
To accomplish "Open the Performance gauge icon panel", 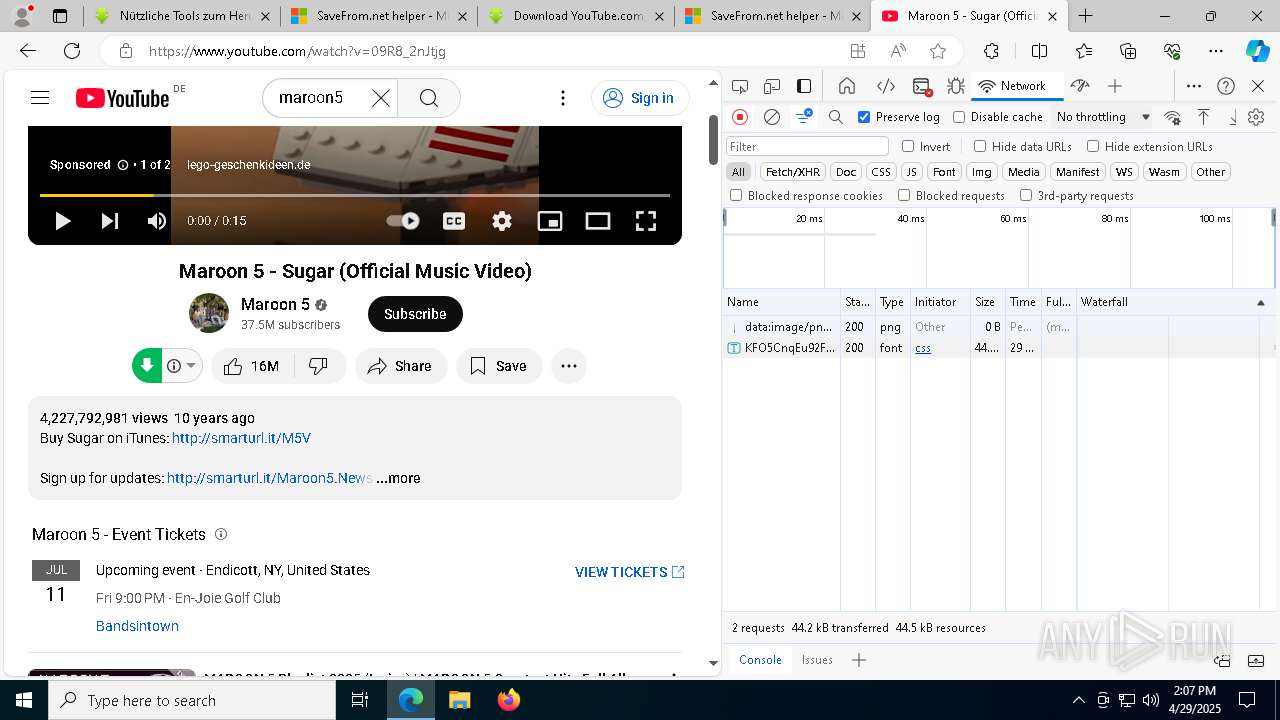I will pos(1079,86).
